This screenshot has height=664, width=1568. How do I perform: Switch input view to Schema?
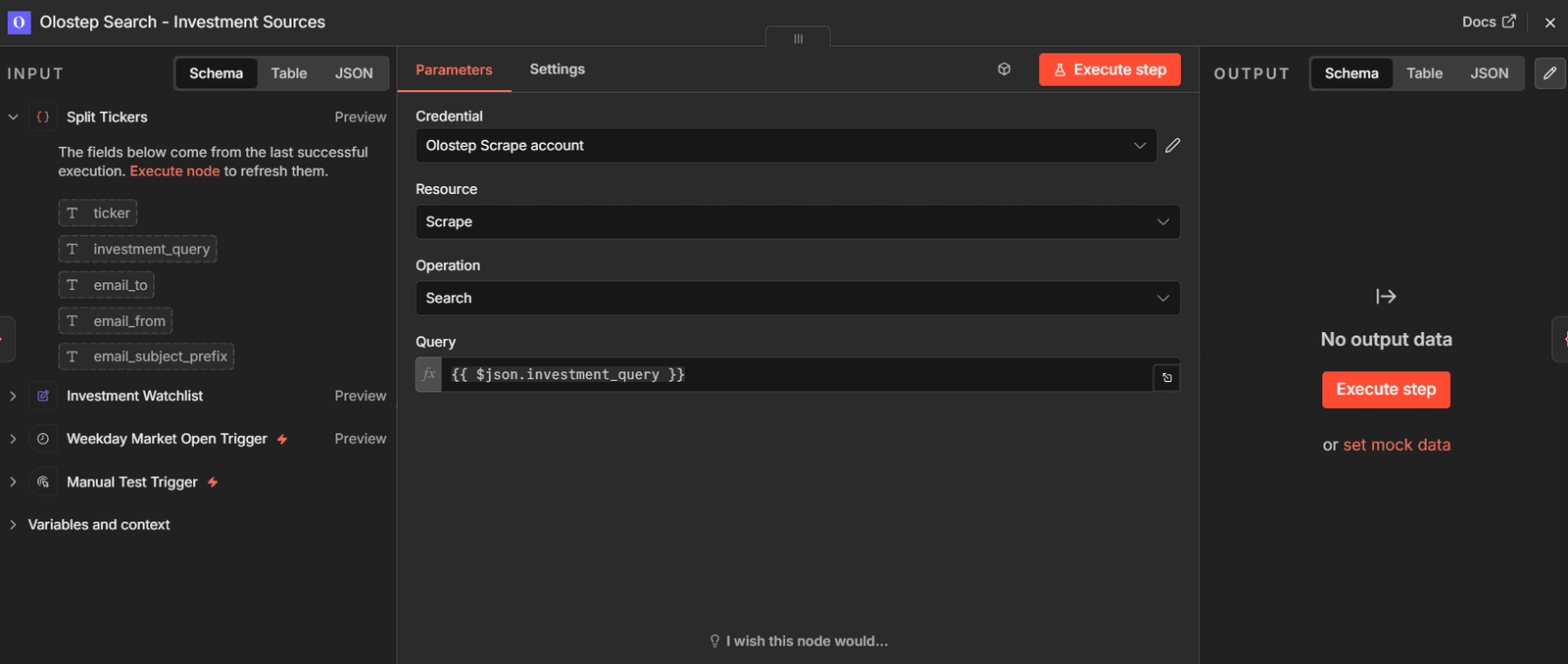point(217,73)
